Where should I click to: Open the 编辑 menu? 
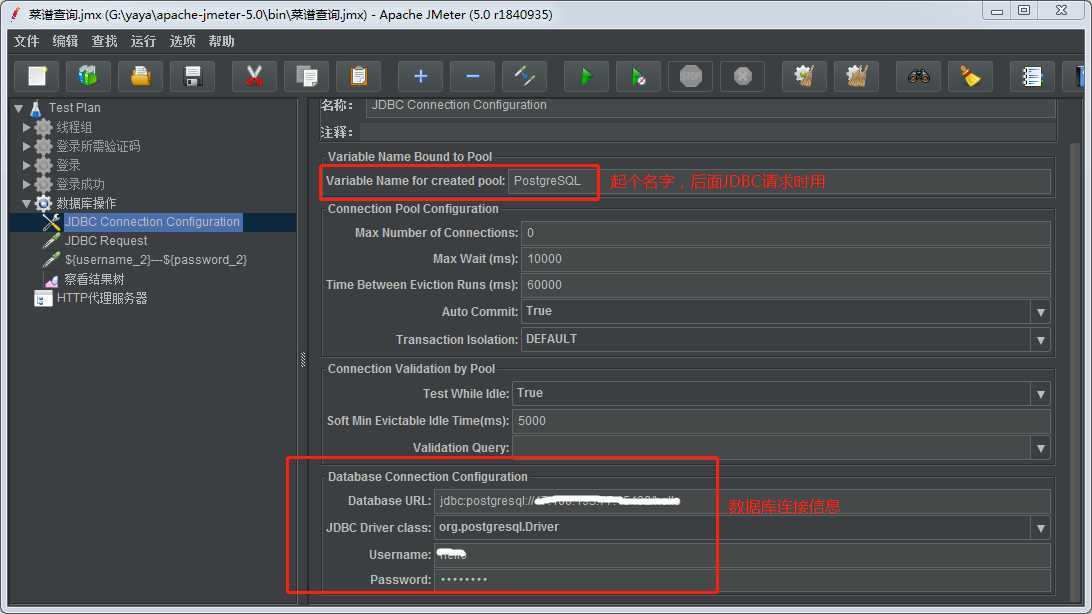click(x=65, y=41)
